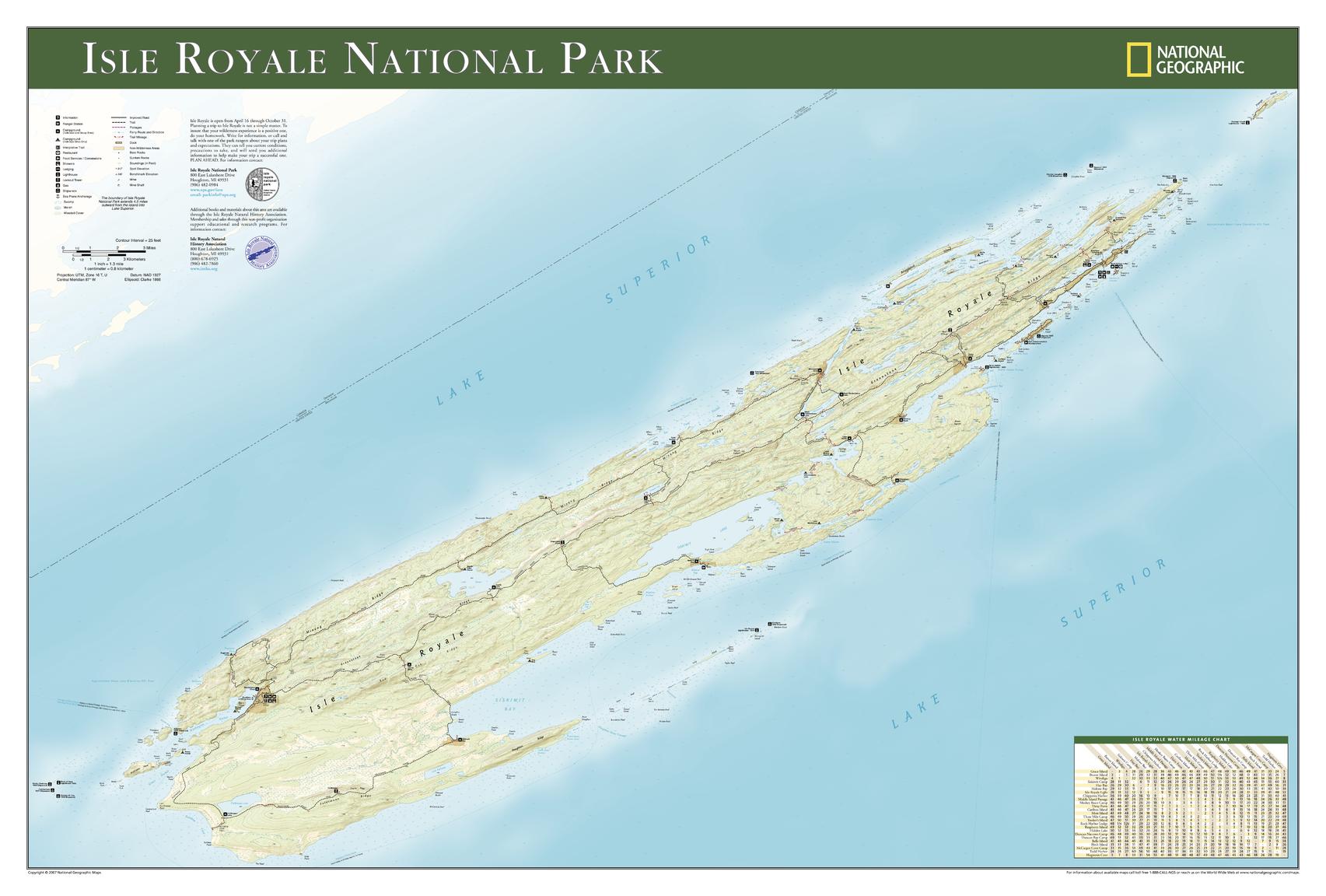Click the '1 inch = 1.3 mile' text
The height and width of the screenshot is (896, 1326).
pyautogui.click(x=109, y=264)
